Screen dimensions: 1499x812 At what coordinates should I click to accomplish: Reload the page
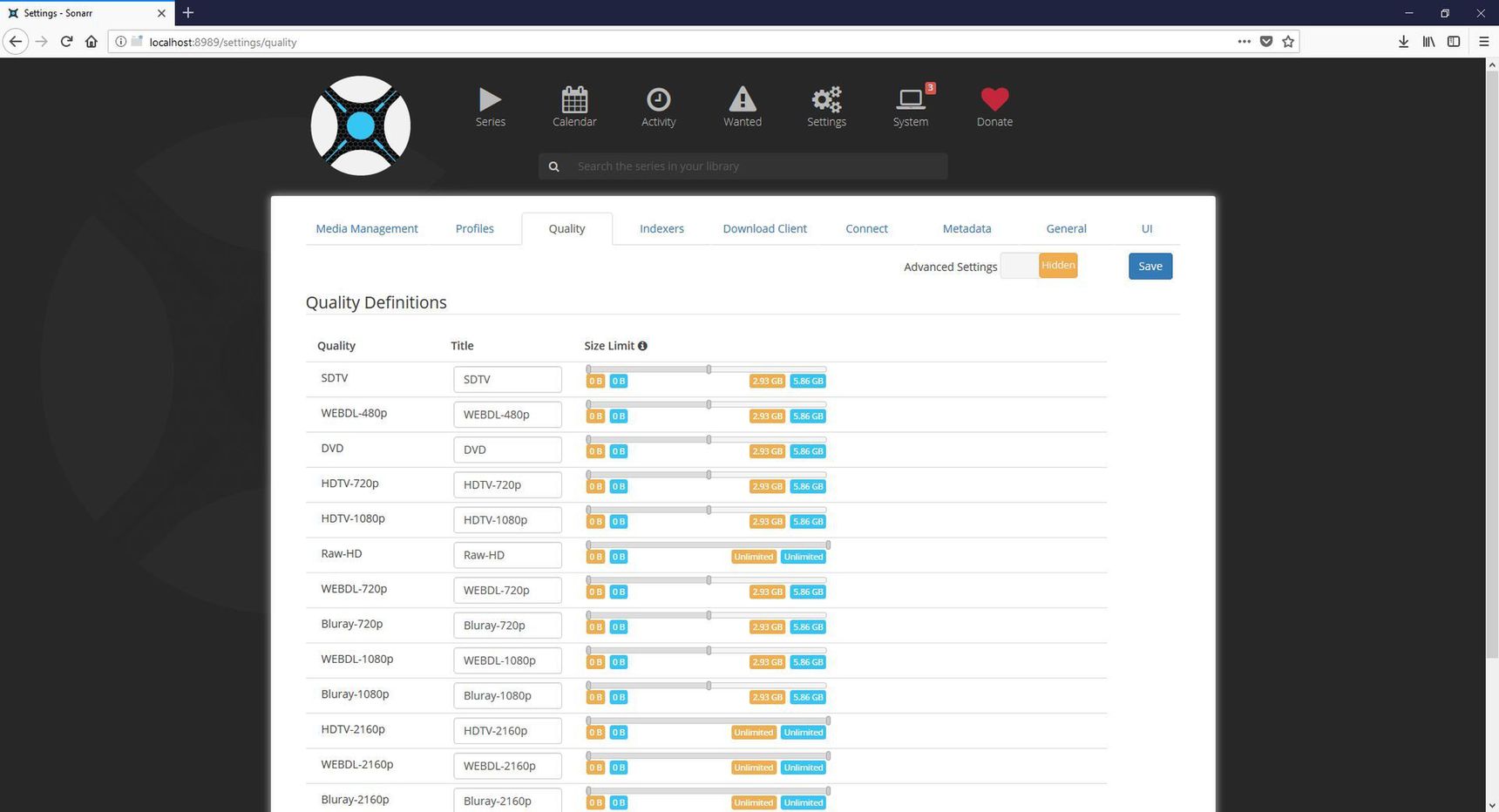coord(66,41)
